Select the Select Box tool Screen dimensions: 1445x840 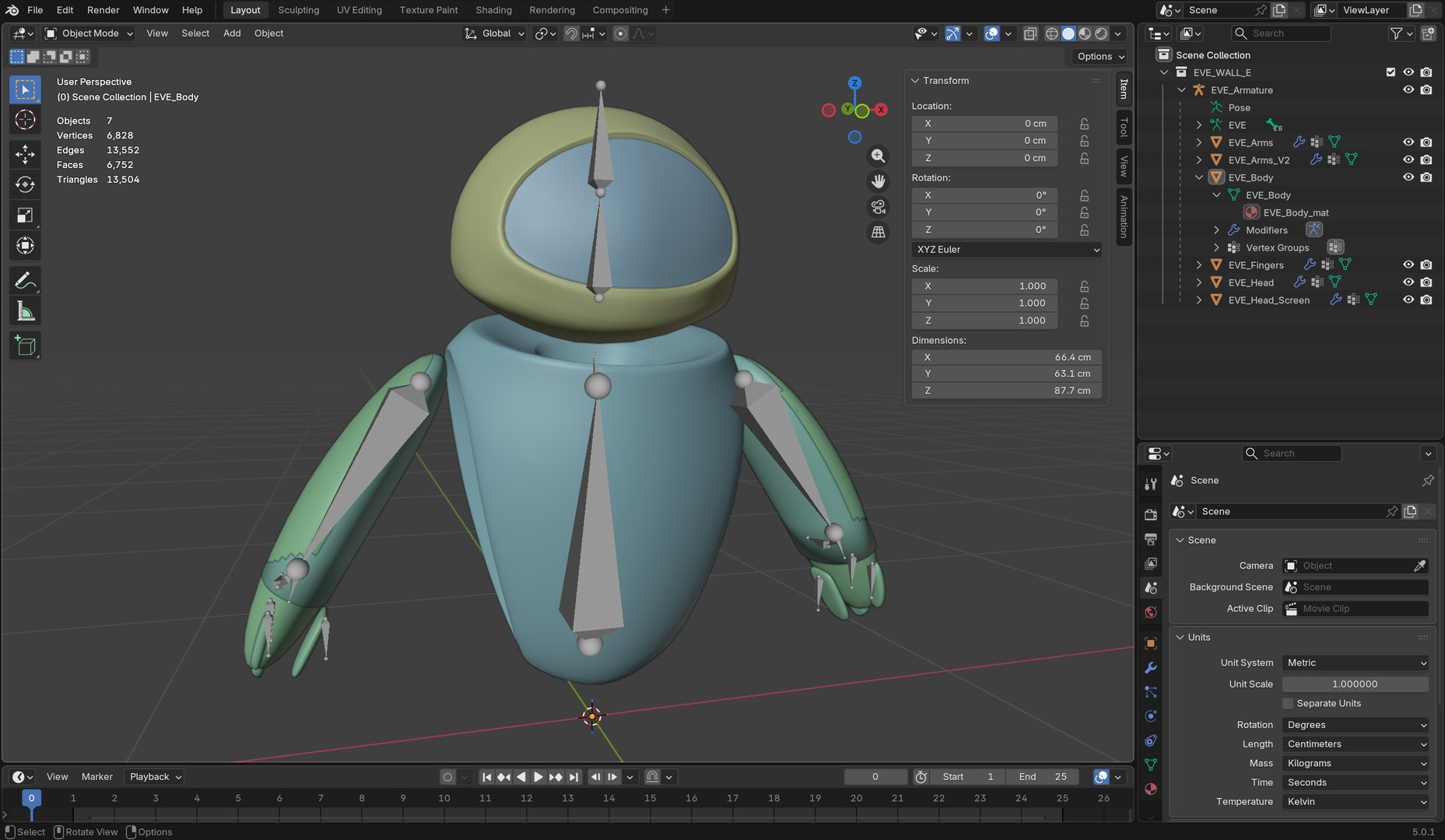coord(25,89)
